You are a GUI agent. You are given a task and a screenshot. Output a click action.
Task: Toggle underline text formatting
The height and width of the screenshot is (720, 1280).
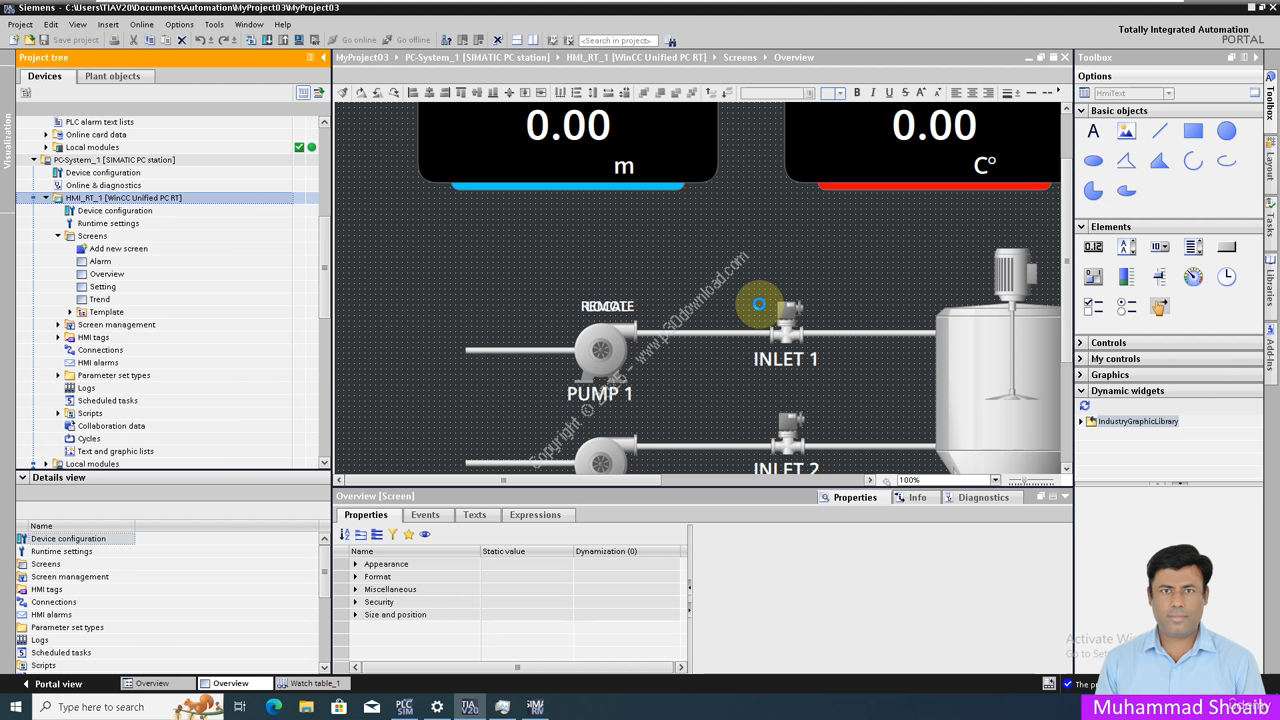click(x=889, y=93)
